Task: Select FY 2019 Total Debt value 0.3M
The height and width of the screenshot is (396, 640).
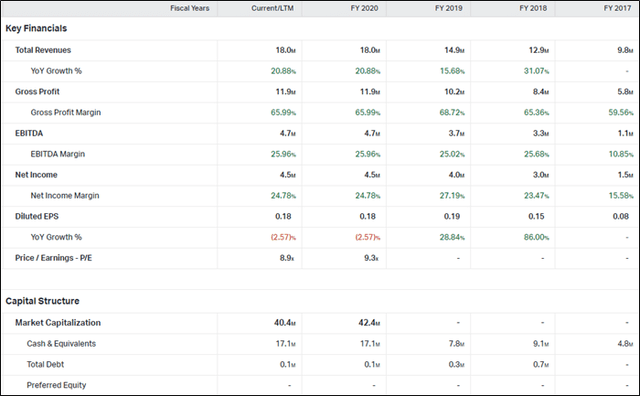Action: pyautogui.click(x=456, y=365)
